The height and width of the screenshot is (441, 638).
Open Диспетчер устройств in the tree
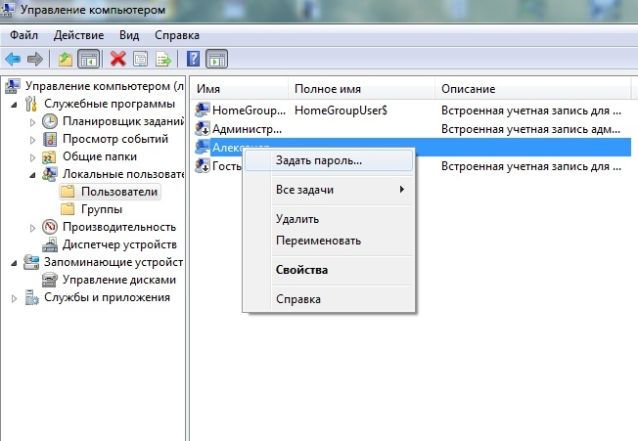pos(119,244)
